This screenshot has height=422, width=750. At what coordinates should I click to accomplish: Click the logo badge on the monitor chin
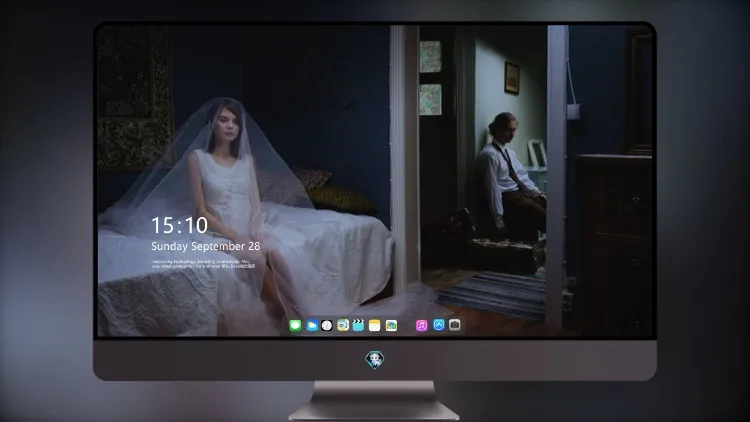pyautogui.click(x=375, y=360)
